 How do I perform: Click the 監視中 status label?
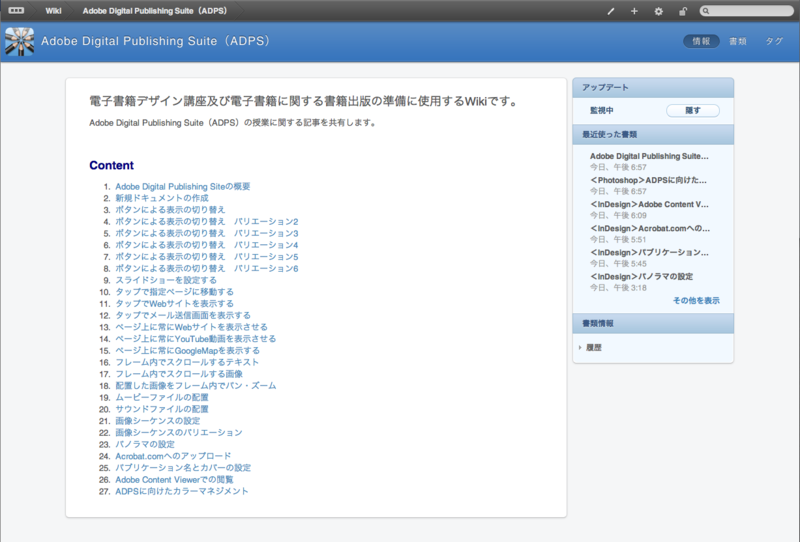coord(602,110)
